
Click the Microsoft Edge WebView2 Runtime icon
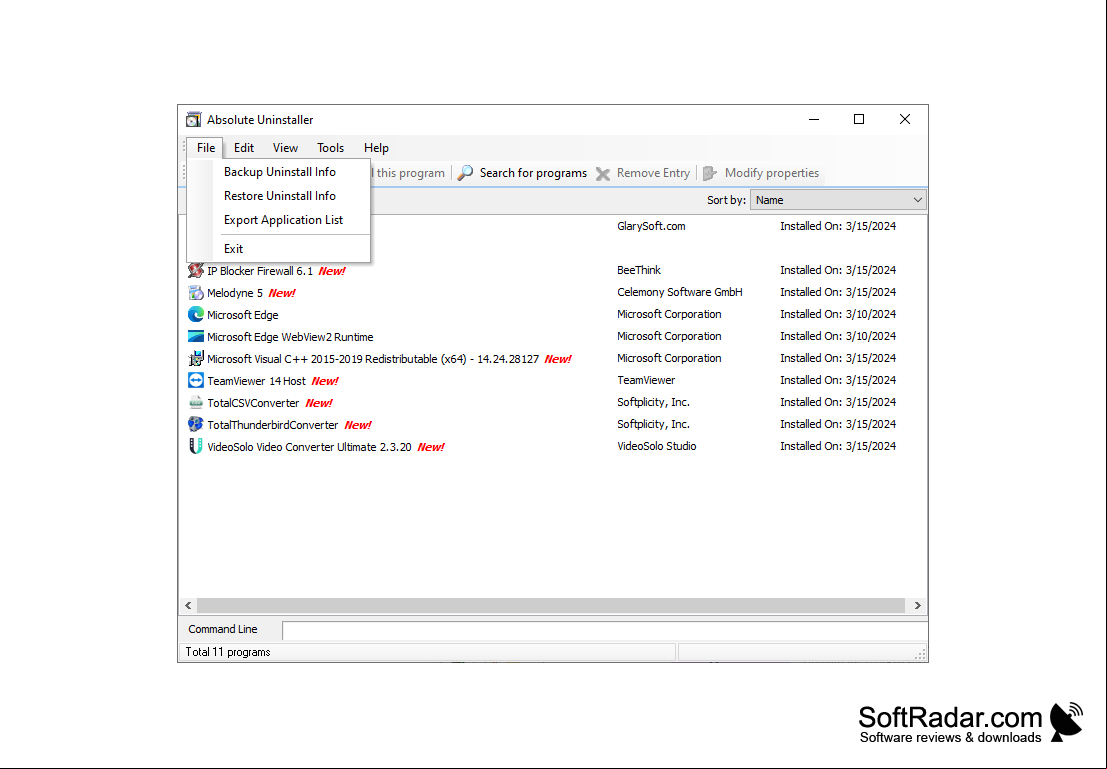196,336
